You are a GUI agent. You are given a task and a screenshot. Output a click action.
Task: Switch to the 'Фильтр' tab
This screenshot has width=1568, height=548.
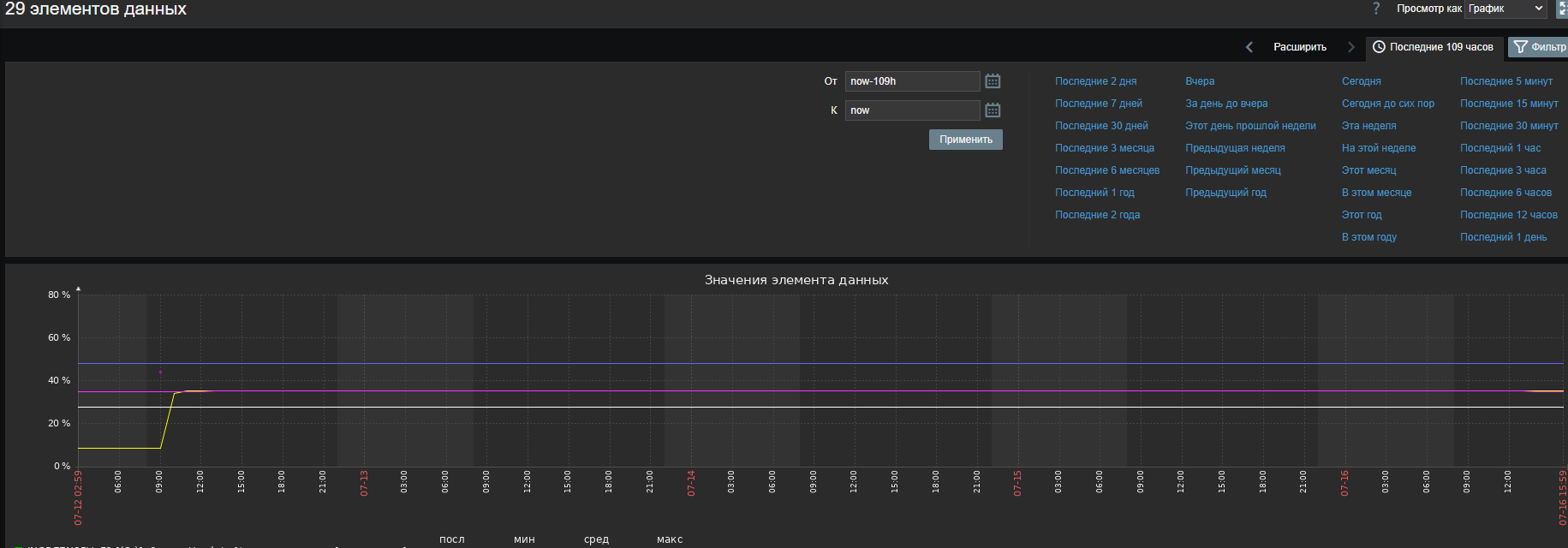point(1539,47)
